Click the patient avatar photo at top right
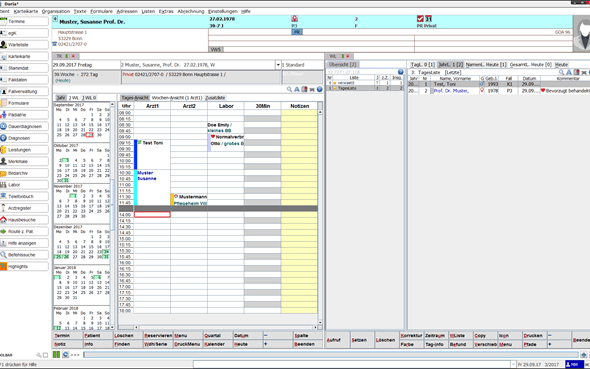The height and width of the screenshot is (369, 590). click(582, 33)
